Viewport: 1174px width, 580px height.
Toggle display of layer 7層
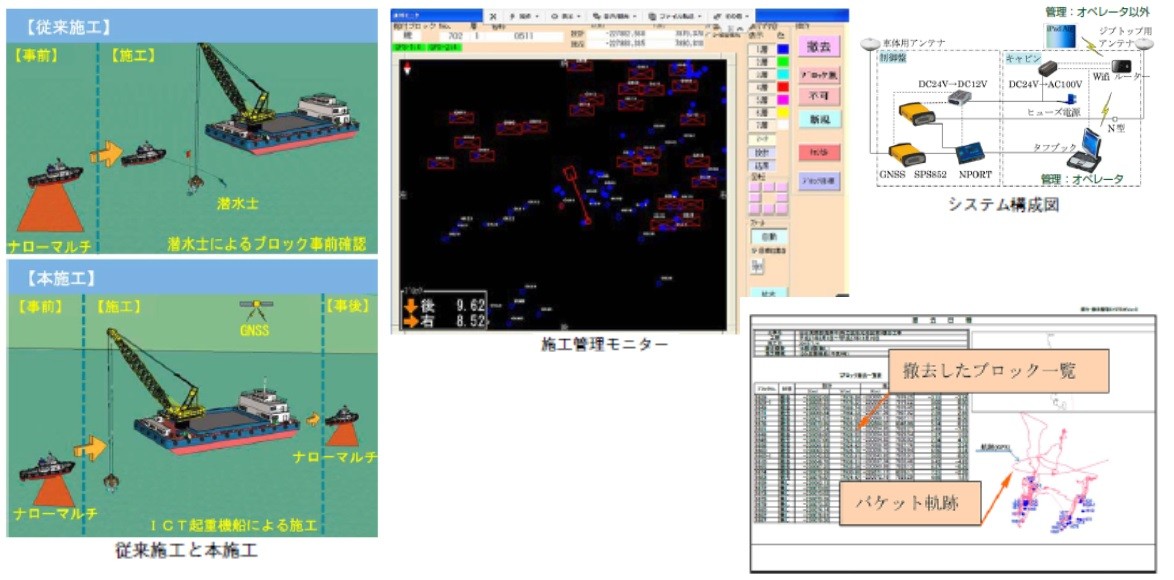click(x=761, y=125)
